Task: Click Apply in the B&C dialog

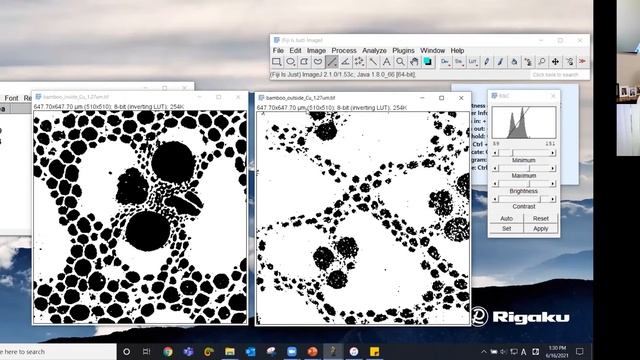Action: pyautogui.click(x=541, y=229)
